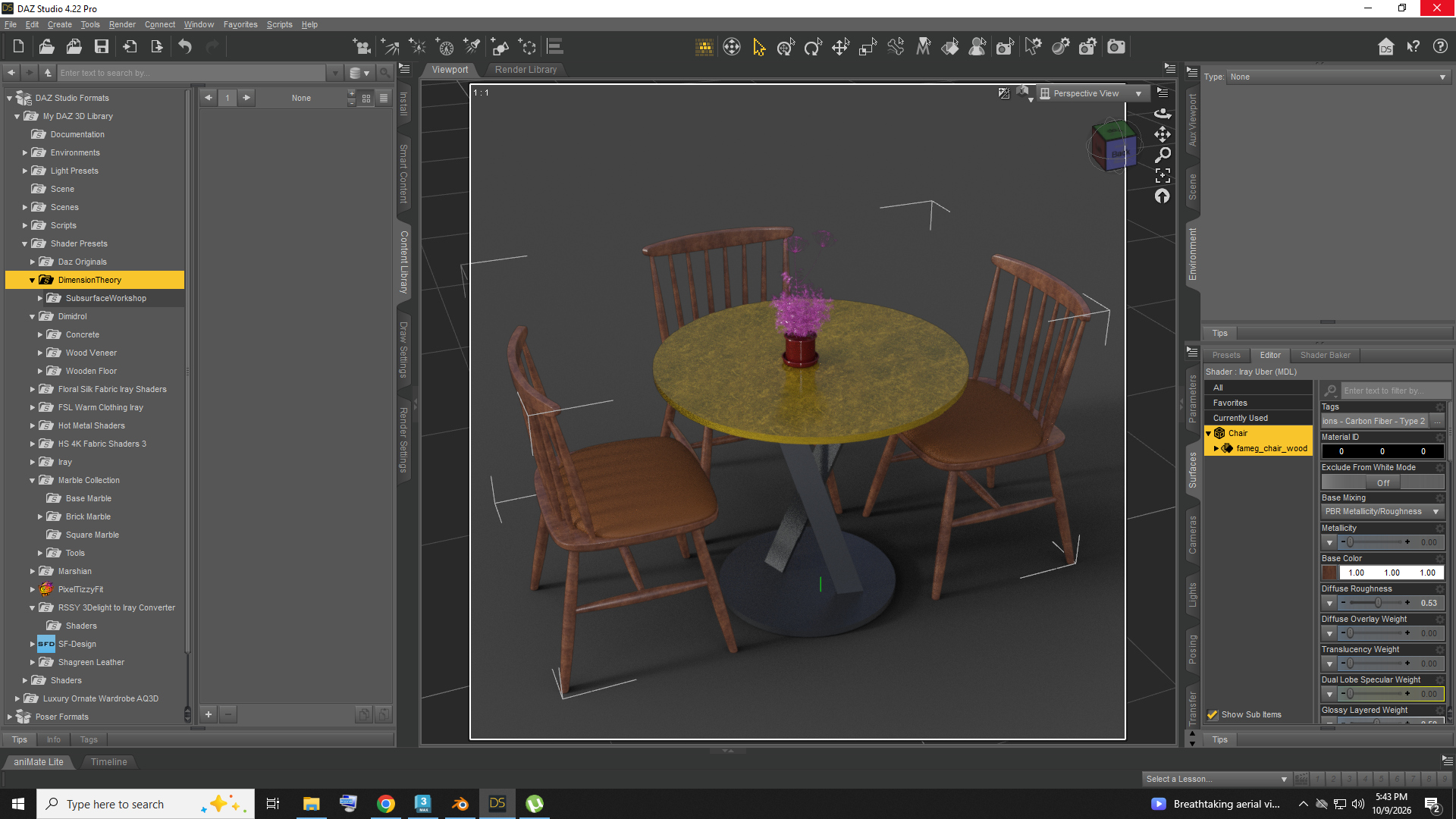Click the Save floppy disk icon
The height and width of the screenshot is (819, 1456).
pos(102,47)
